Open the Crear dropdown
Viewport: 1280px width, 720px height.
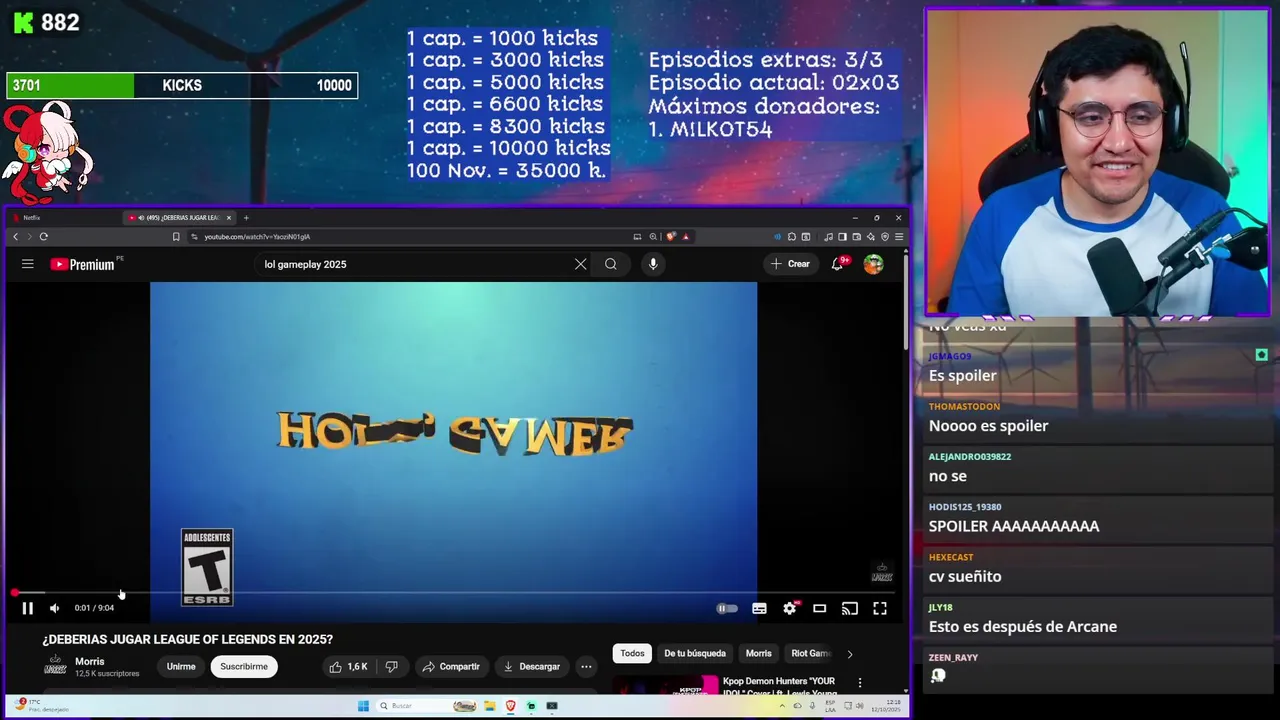[x=790, y=264]
